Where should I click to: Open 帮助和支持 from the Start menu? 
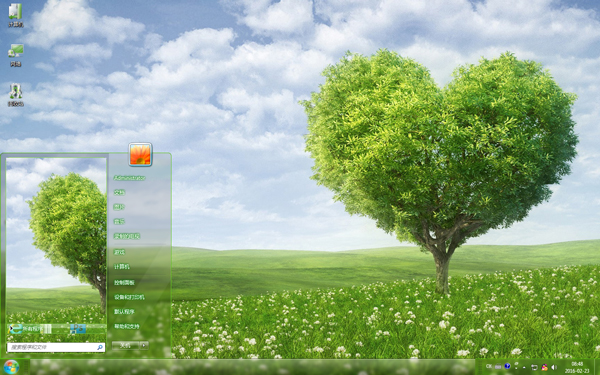point(127,326)
